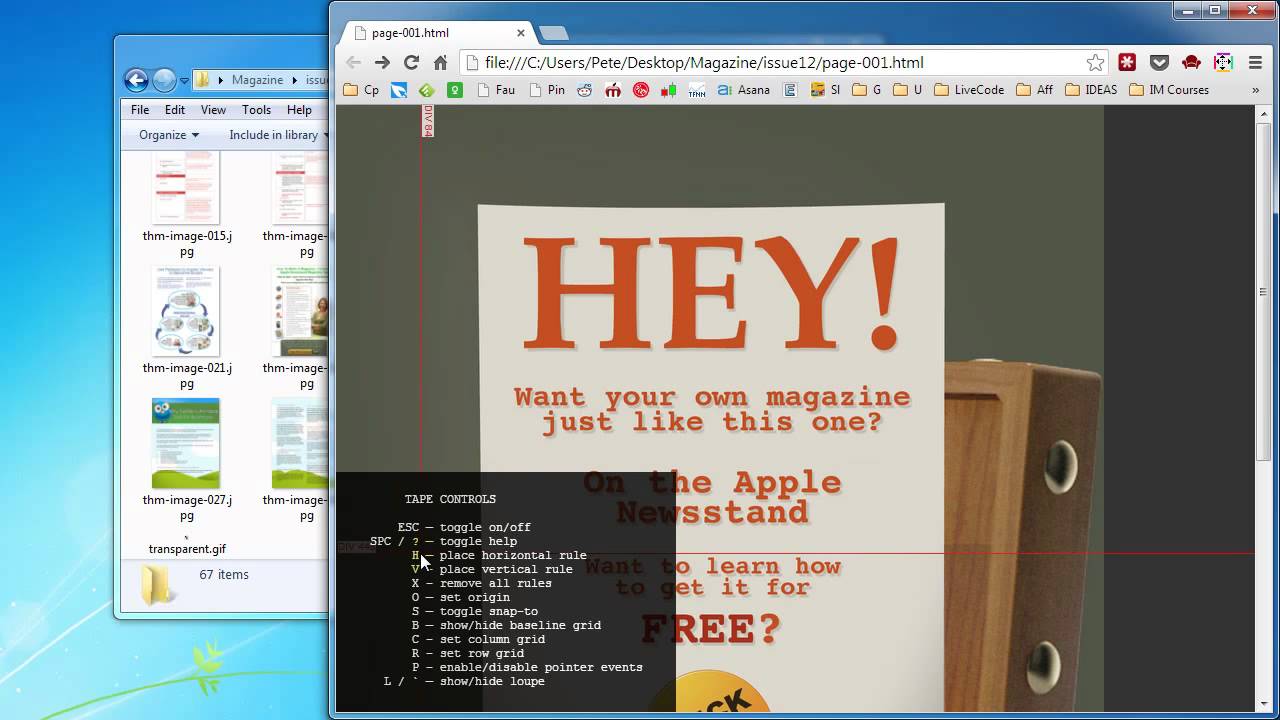Open the File menu in Explorer
Image resolution: width=1280 pixels, height=720 pixels.
(x=140, y=110)
